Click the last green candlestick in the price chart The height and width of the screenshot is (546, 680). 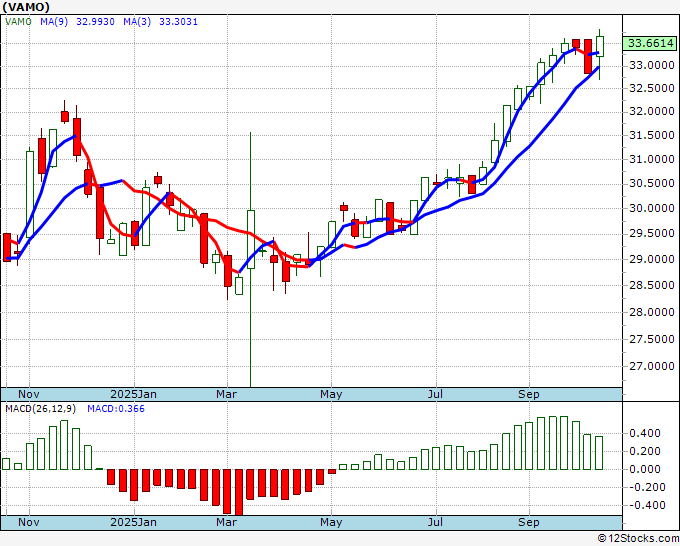[600, 46]
